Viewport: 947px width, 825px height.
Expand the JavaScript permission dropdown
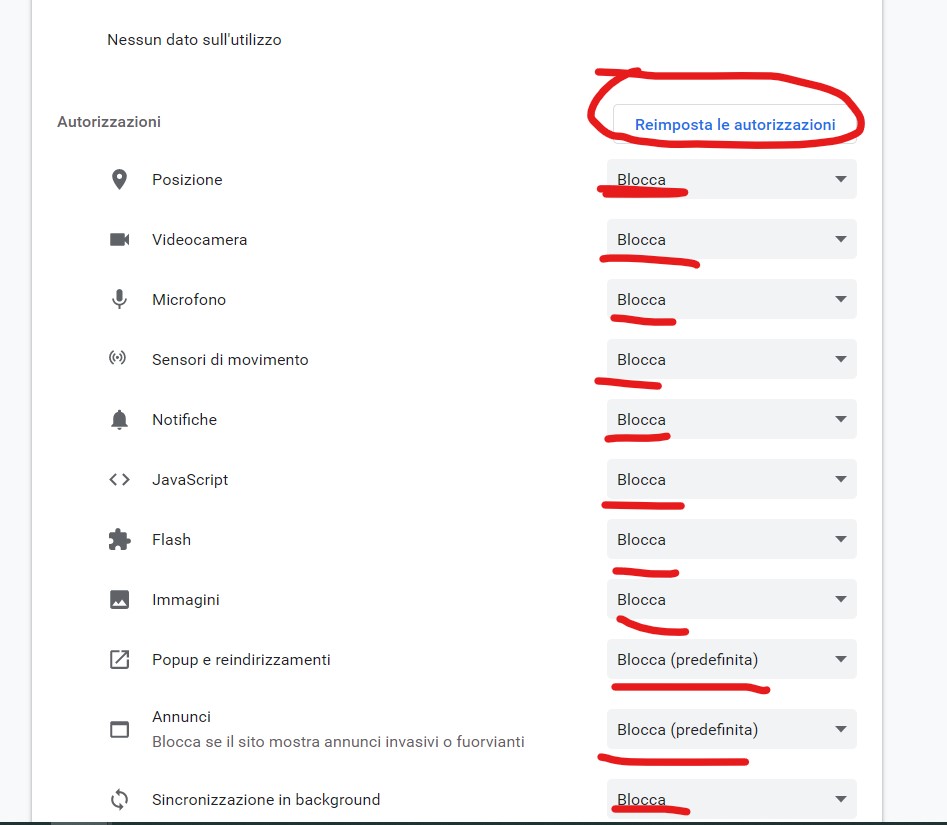click(x=731, y=479)
